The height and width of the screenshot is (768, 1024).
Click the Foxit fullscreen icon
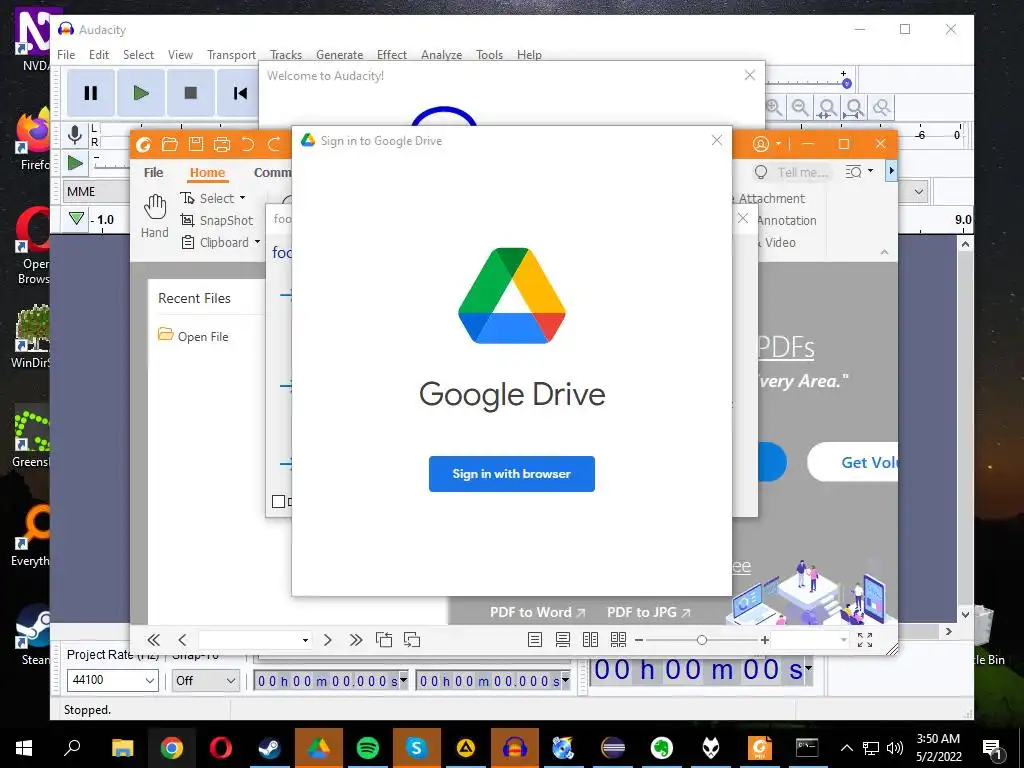coord(865,640)
